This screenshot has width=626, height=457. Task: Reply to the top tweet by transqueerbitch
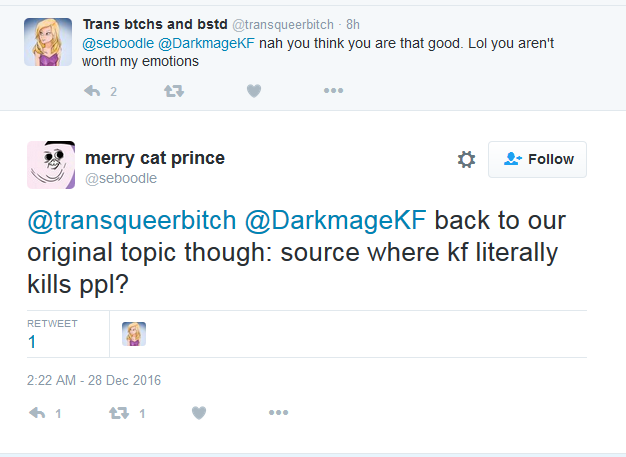coord(92,91)
